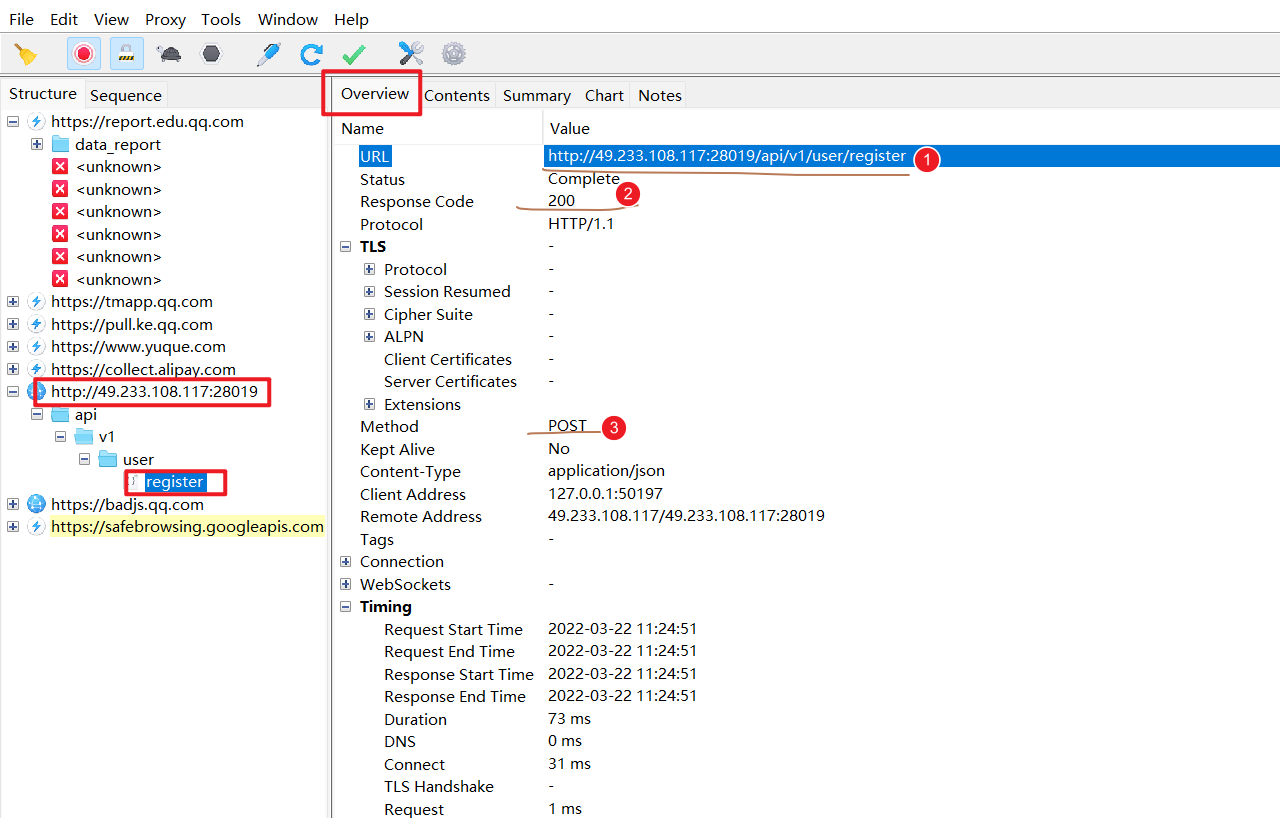This screenshot has width=1280, height=818.
Task: Expand the www.yuque.com host node
Action: 13,347
